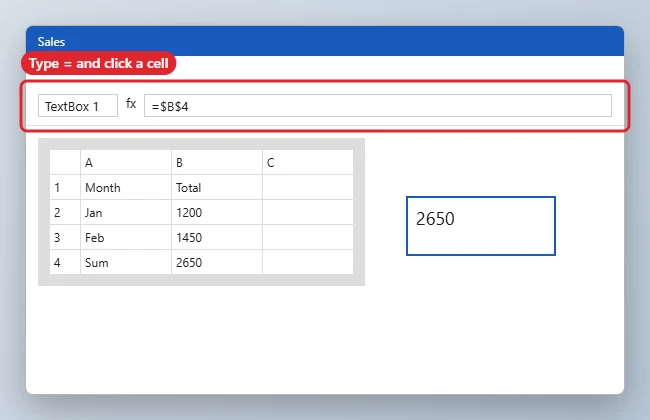Select row header 2
Viewport: 650px width, 420px height.
tap(65, 212)
